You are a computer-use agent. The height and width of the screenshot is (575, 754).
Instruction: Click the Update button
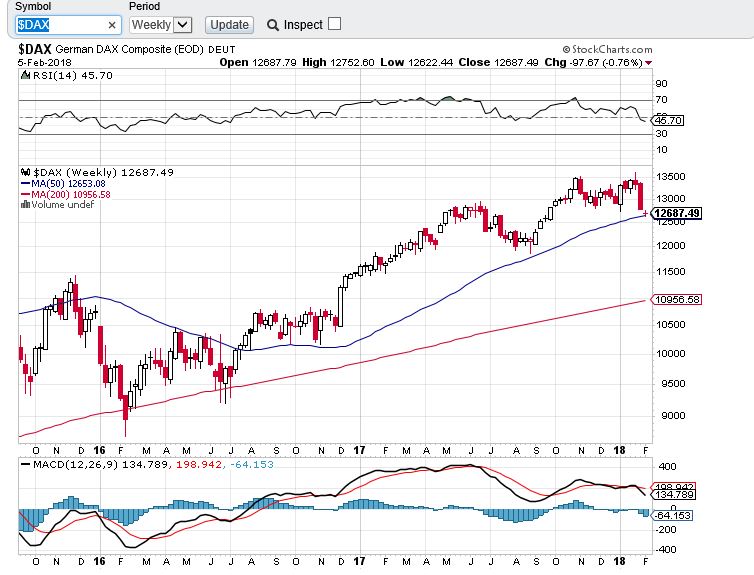(229, 25)
